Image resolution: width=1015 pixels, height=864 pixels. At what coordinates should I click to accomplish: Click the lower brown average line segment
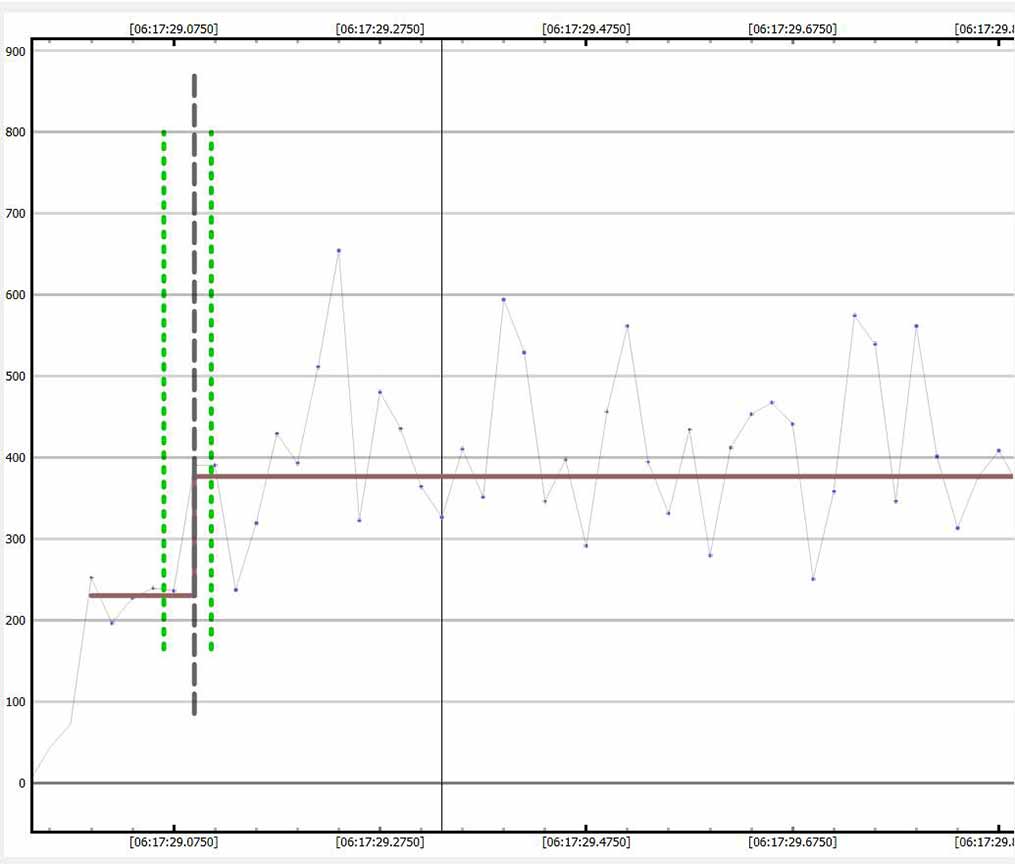click(x=140, y=595)
